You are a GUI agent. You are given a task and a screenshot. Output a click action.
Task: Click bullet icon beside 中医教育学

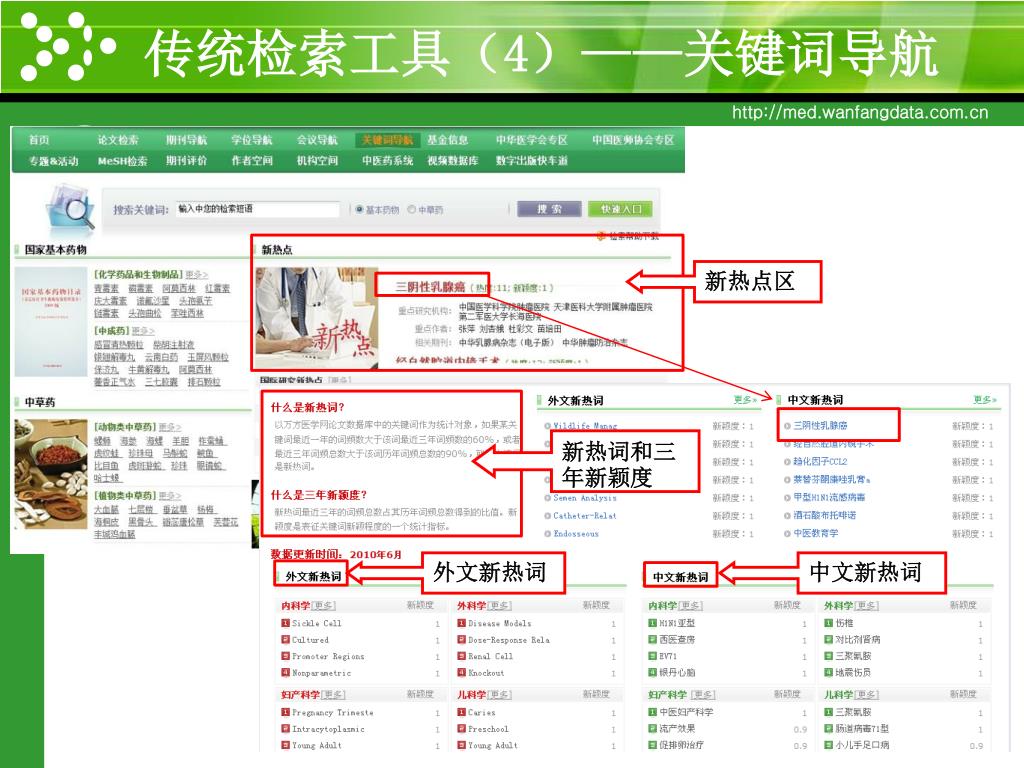(x=788, y=534)
